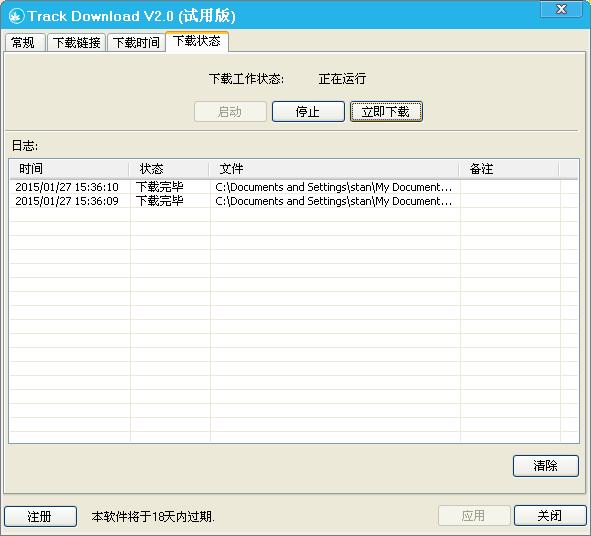Open the 下载链接 tab
Screen dimensions: 591x536
77,42
